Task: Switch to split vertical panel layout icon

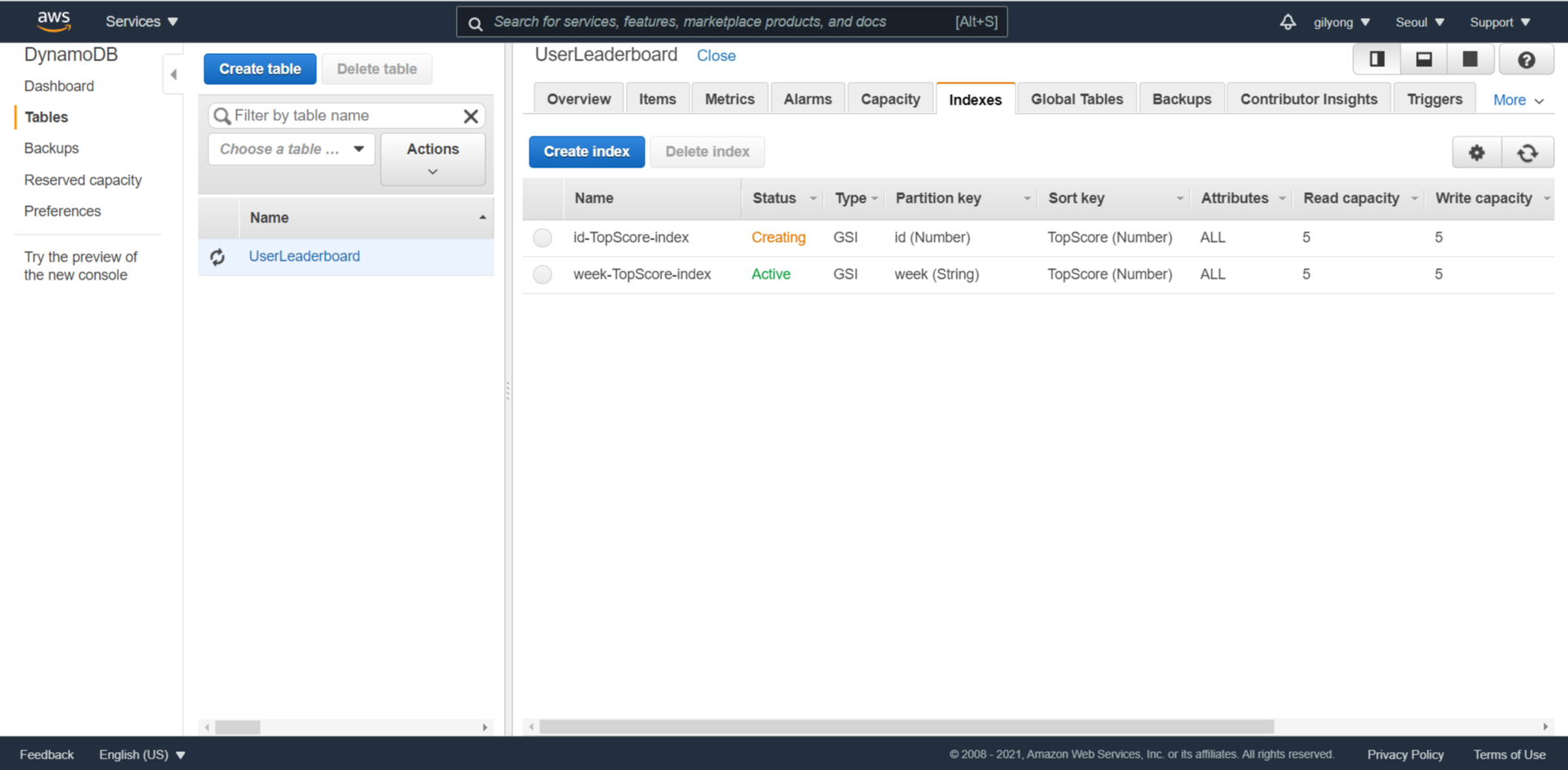Action: click(1377, 60)
